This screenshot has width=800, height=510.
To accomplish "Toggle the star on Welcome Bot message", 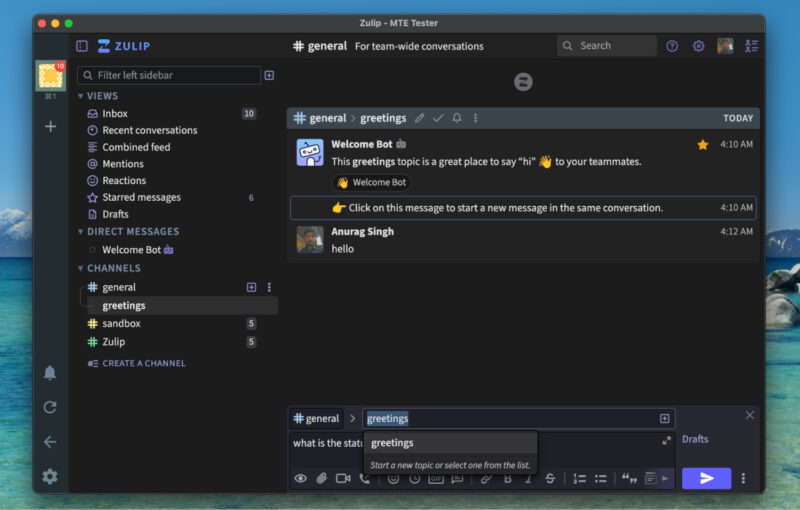I will (x=702, y=145).
